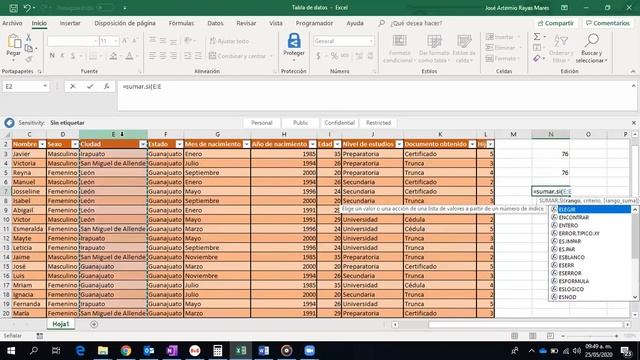Toggle Underline formatting (S)
The width and height of the screenshot is (640, 360).
point(73,56)
